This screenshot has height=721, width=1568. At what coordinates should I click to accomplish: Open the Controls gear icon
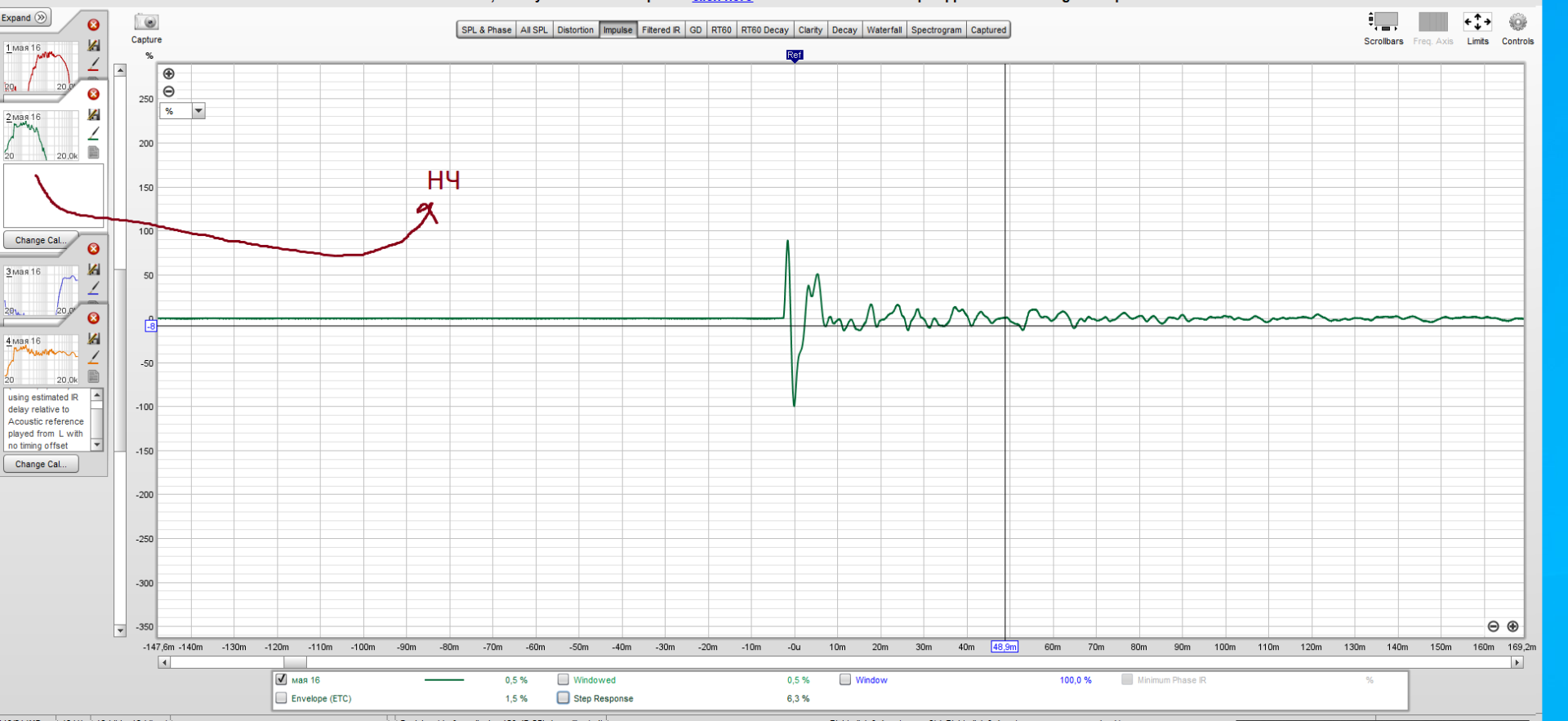(1517, 22)
